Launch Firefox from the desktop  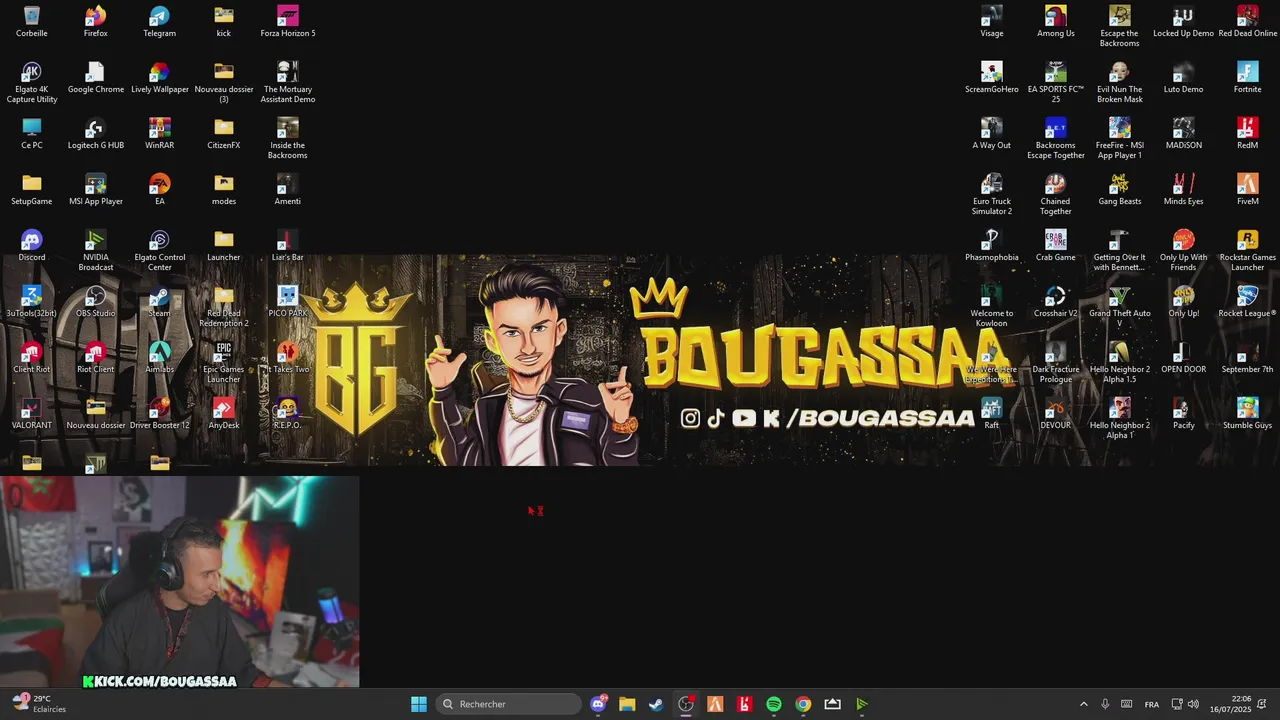coord(96,22)
